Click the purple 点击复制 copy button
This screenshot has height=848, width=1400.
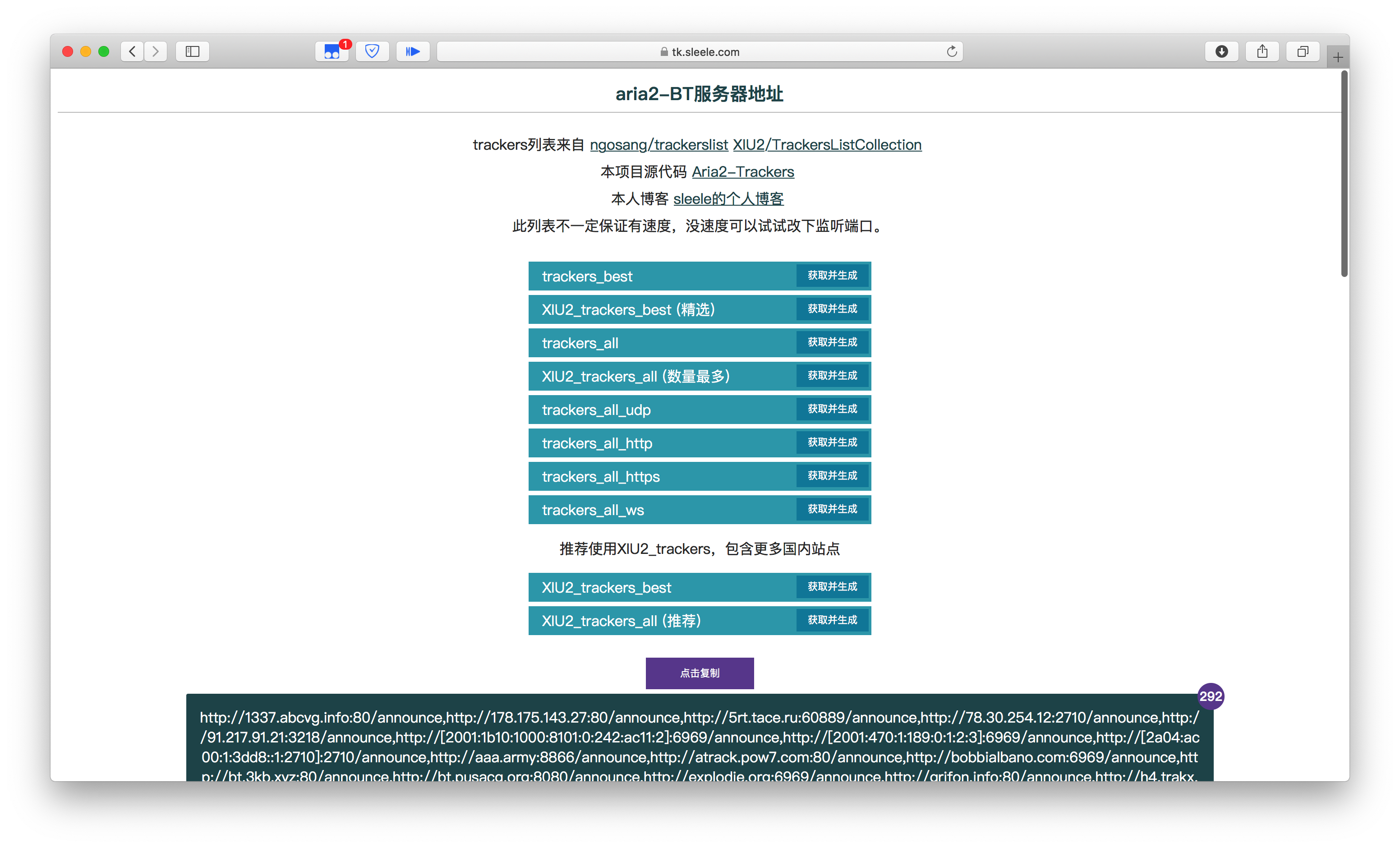tap(700, 673)
